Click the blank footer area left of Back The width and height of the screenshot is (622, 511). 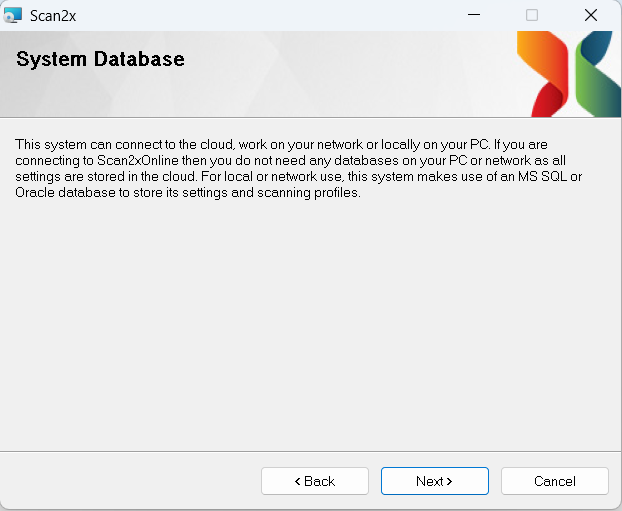(x=130, y=481)
